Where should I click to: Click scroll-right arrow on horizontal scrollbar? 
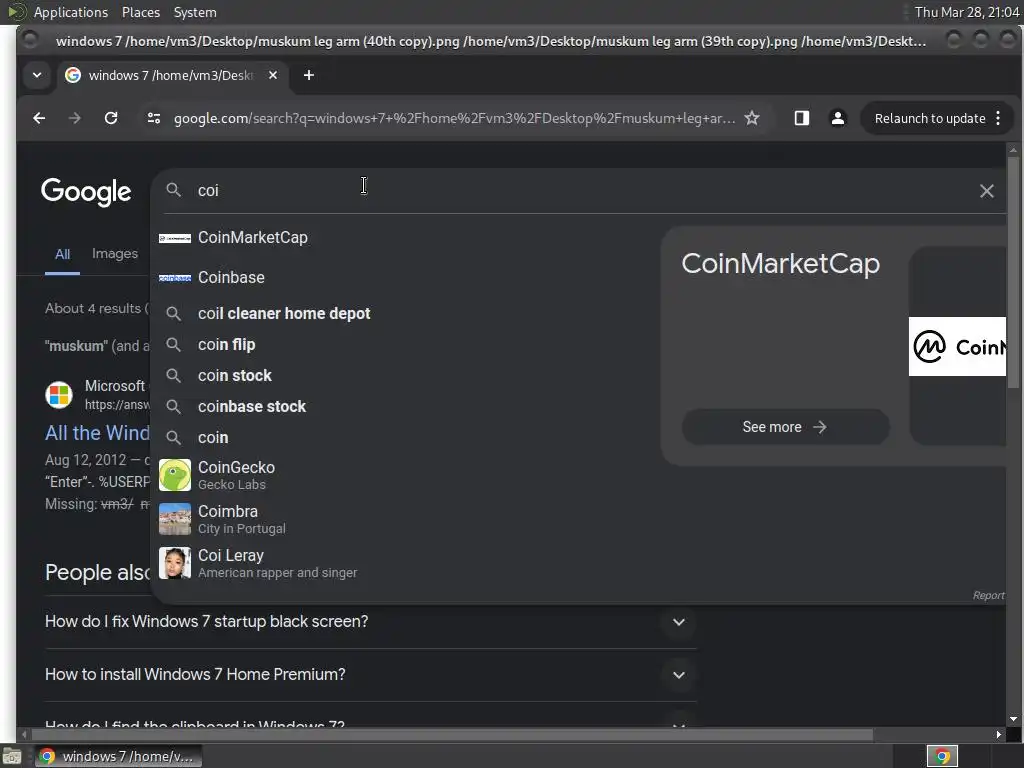coord(999,735)
